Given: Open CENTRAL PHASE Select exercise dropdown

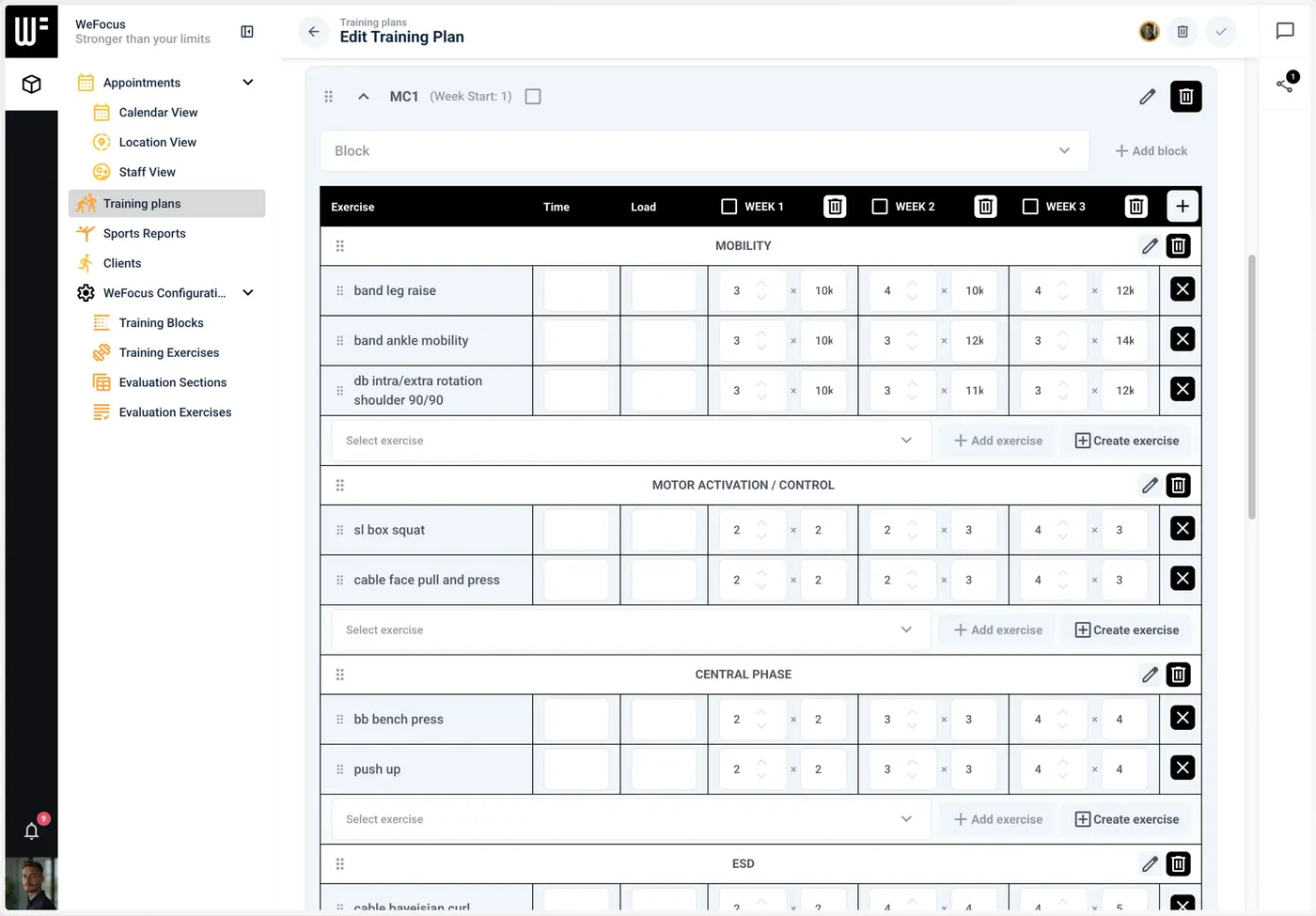Looking at the screenshot, I should tap(631, 819).
